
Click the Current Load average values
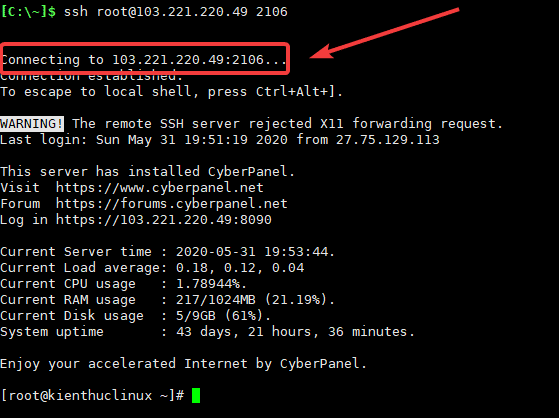[x=240, y=268]
